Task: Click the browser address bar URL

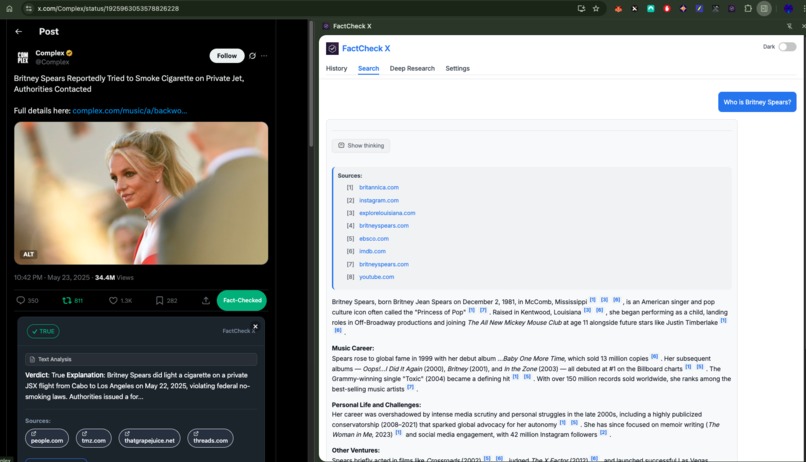Action: (x=108, y=8)
